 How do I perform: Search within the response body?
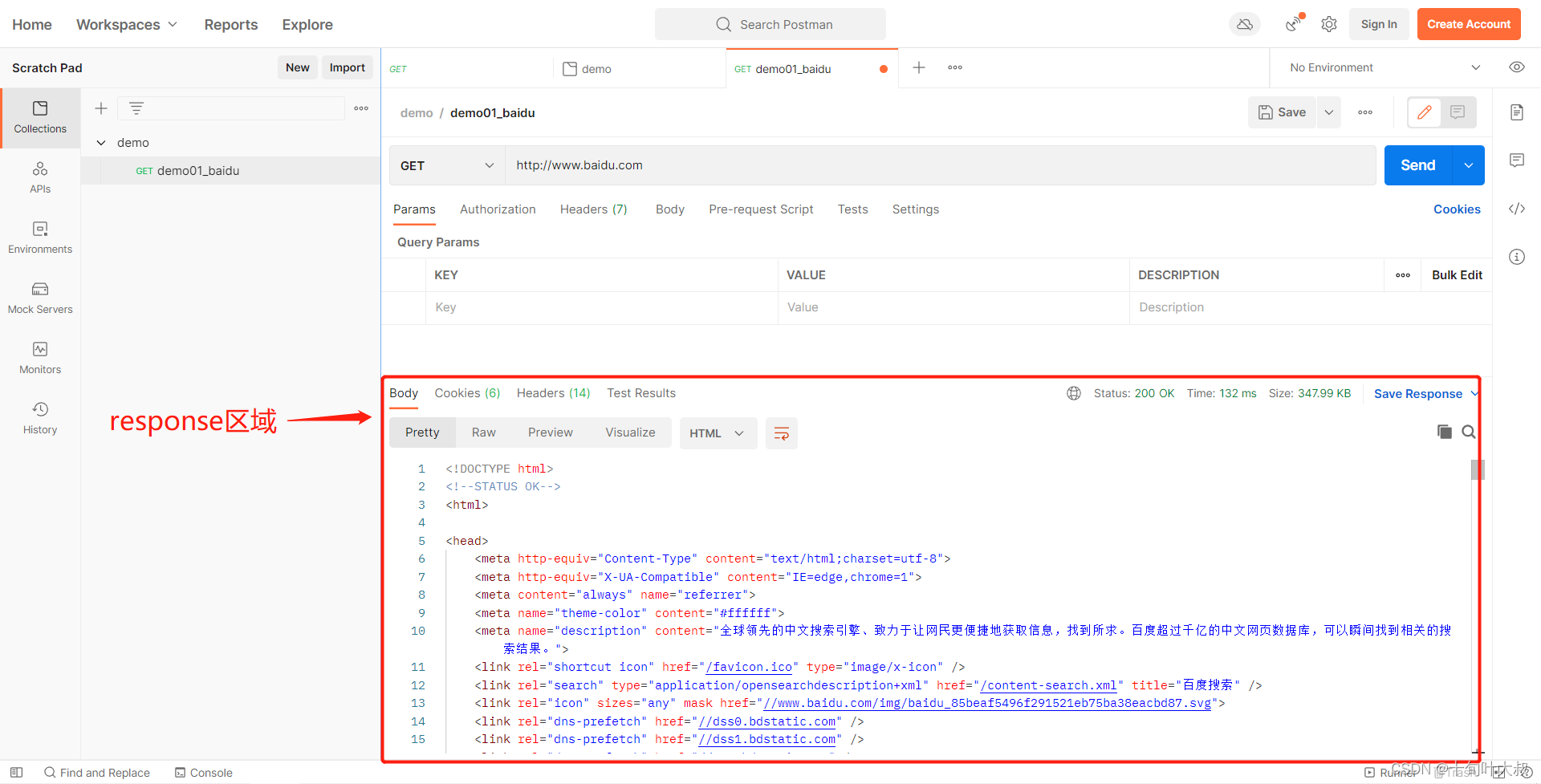pos(1469,432)
